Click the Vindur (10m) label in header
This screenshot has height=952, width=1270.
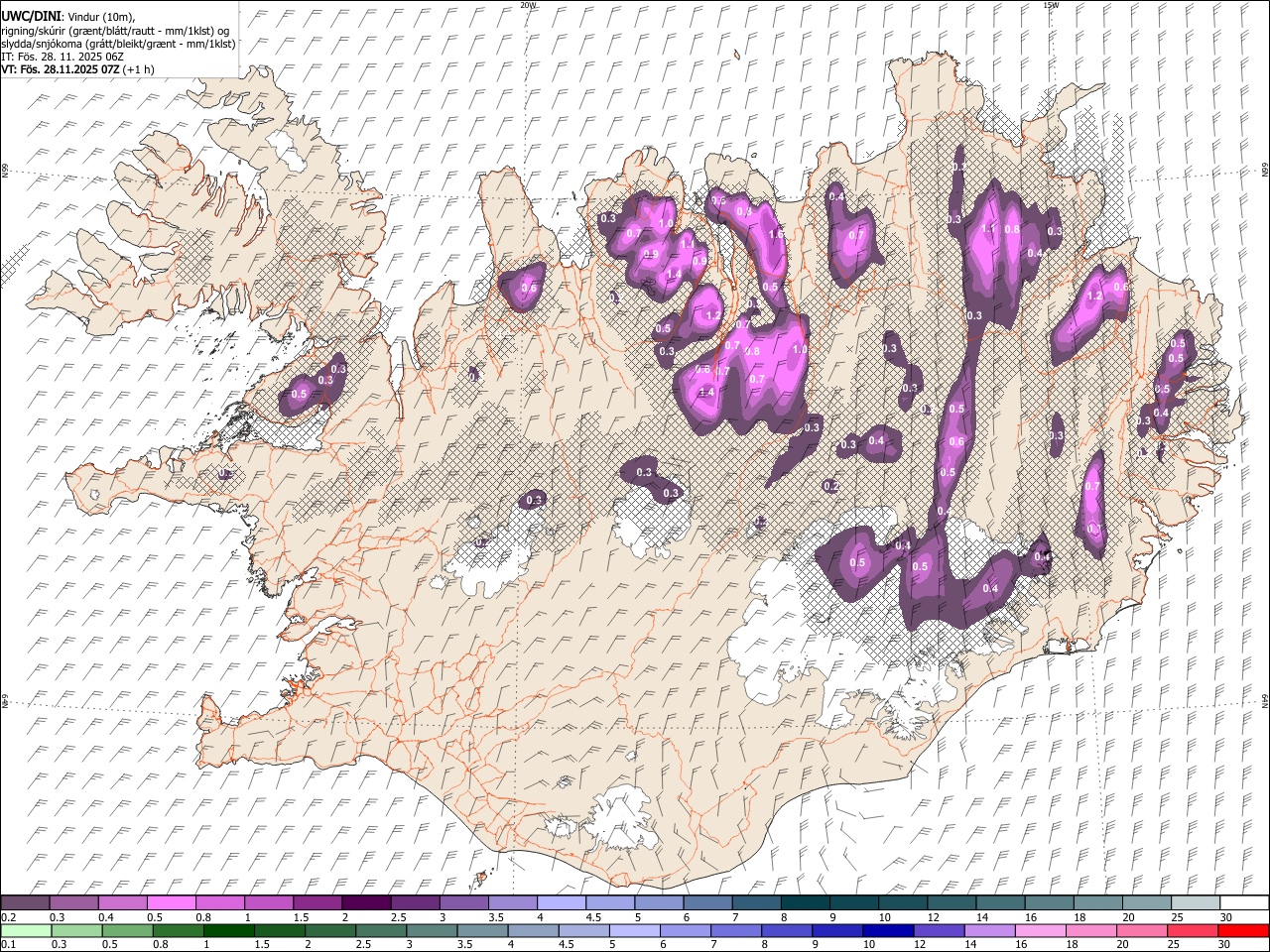pyautogui.click(x=100, y=17)
